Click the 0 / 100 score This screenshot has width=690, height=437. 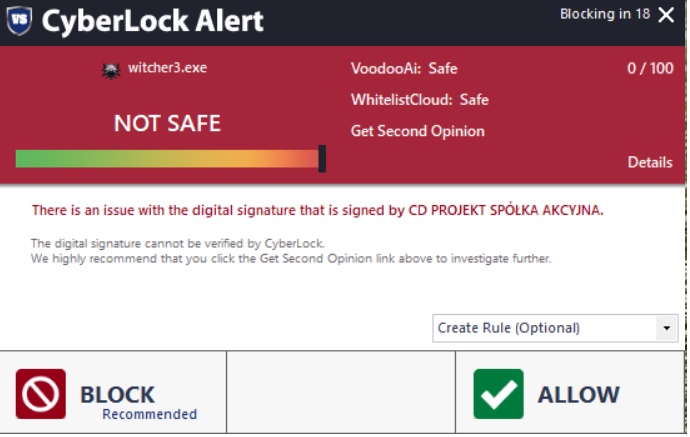click(x=649, y=69)
